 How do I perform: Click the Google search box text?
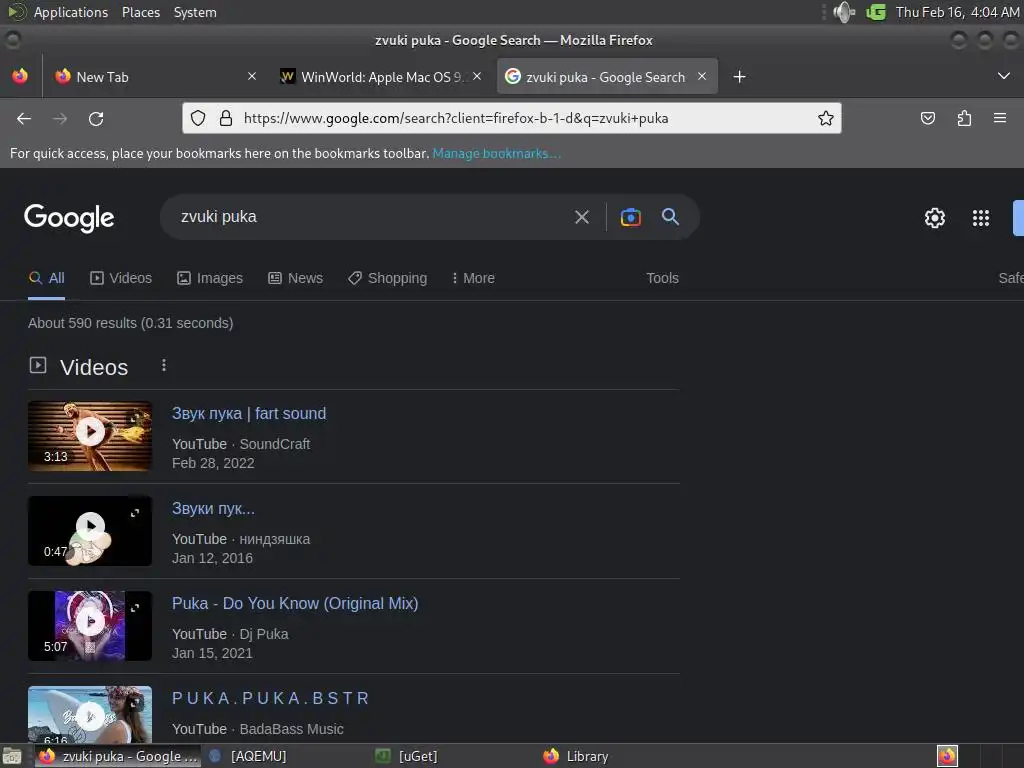tap(219, 217)
